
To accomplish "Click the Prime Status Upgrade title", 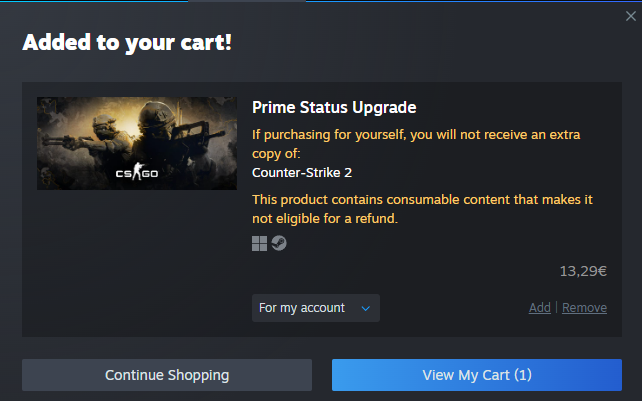I will pyautogui.click(x=334, y=107).
